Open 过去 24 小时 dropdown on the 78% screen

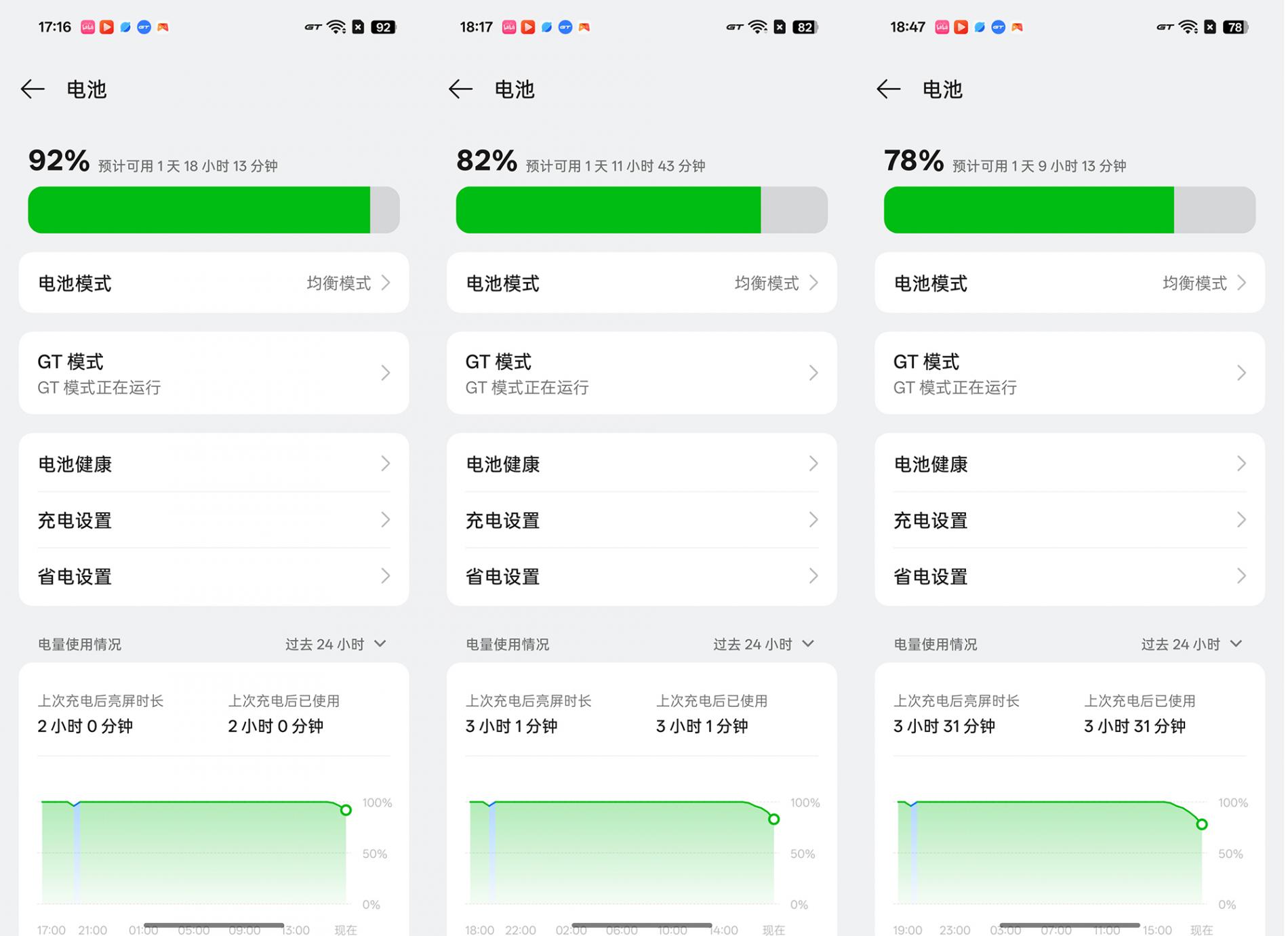pos(1192,644)
